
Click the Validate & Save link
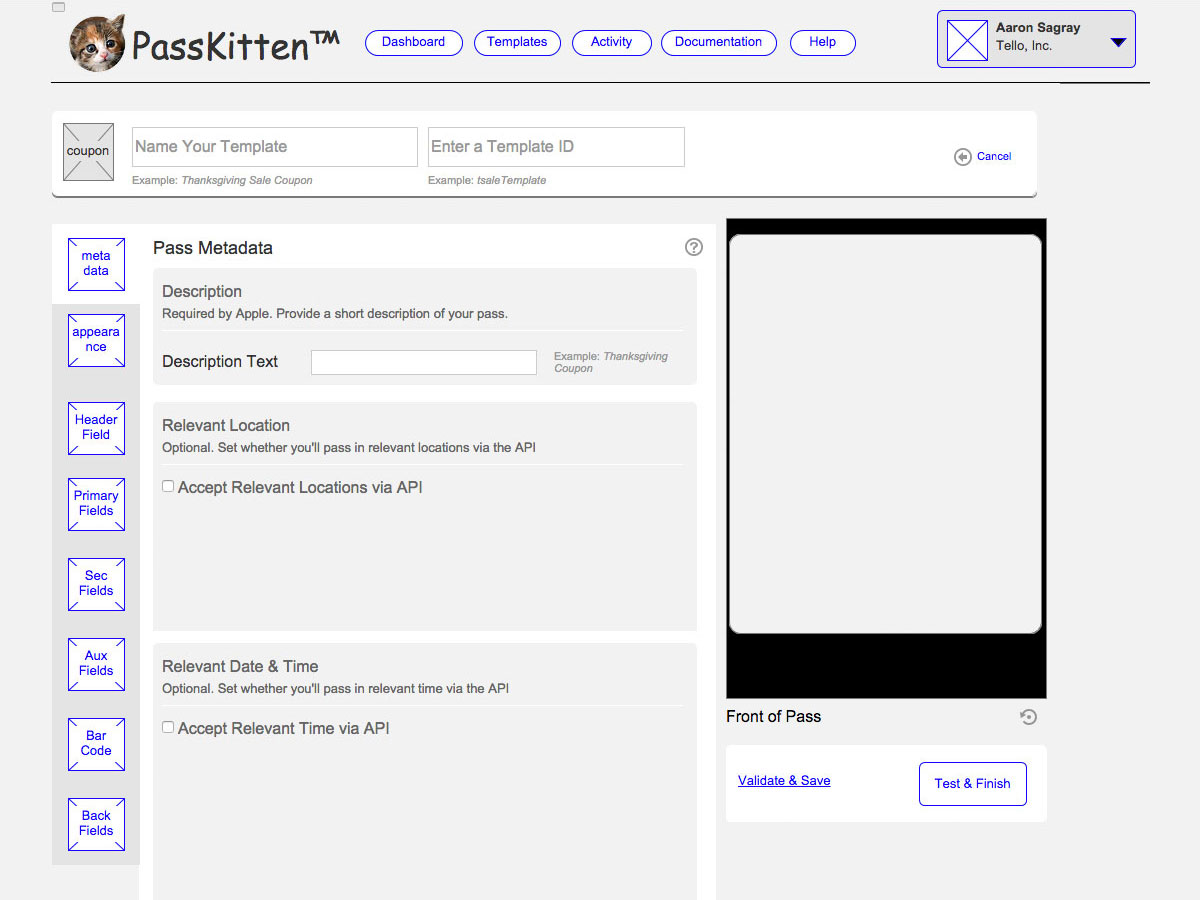point(784,781)
